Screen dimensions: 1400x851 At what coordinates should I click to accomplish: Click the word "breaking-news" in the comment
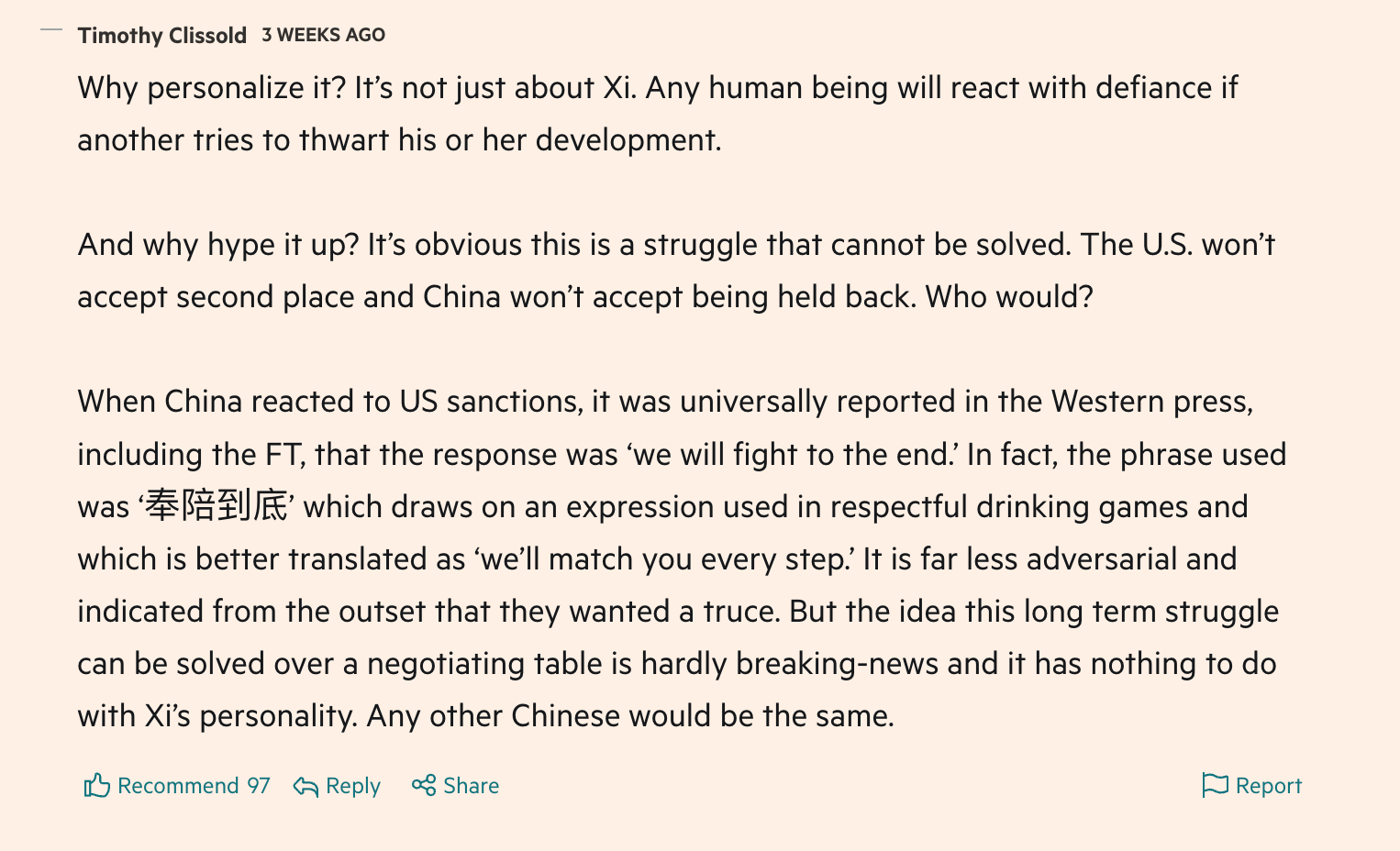pyautogui.click(x=837, y=664)
